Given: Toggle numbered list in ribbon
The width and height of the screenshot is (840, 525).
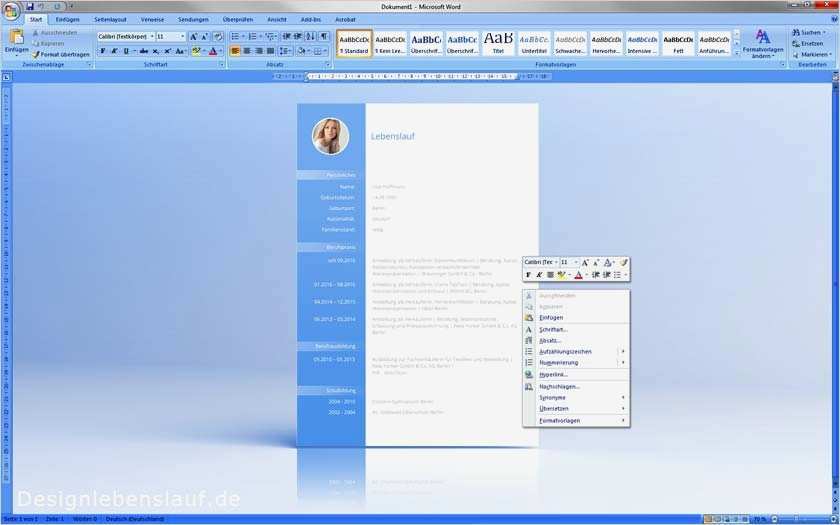Looking at the screenshot, I should [x=252, y=36].
